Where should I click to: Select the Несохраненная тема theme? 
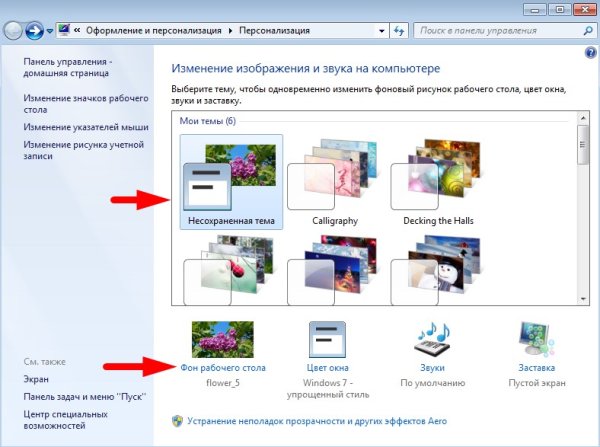click(x=231, y=182)
